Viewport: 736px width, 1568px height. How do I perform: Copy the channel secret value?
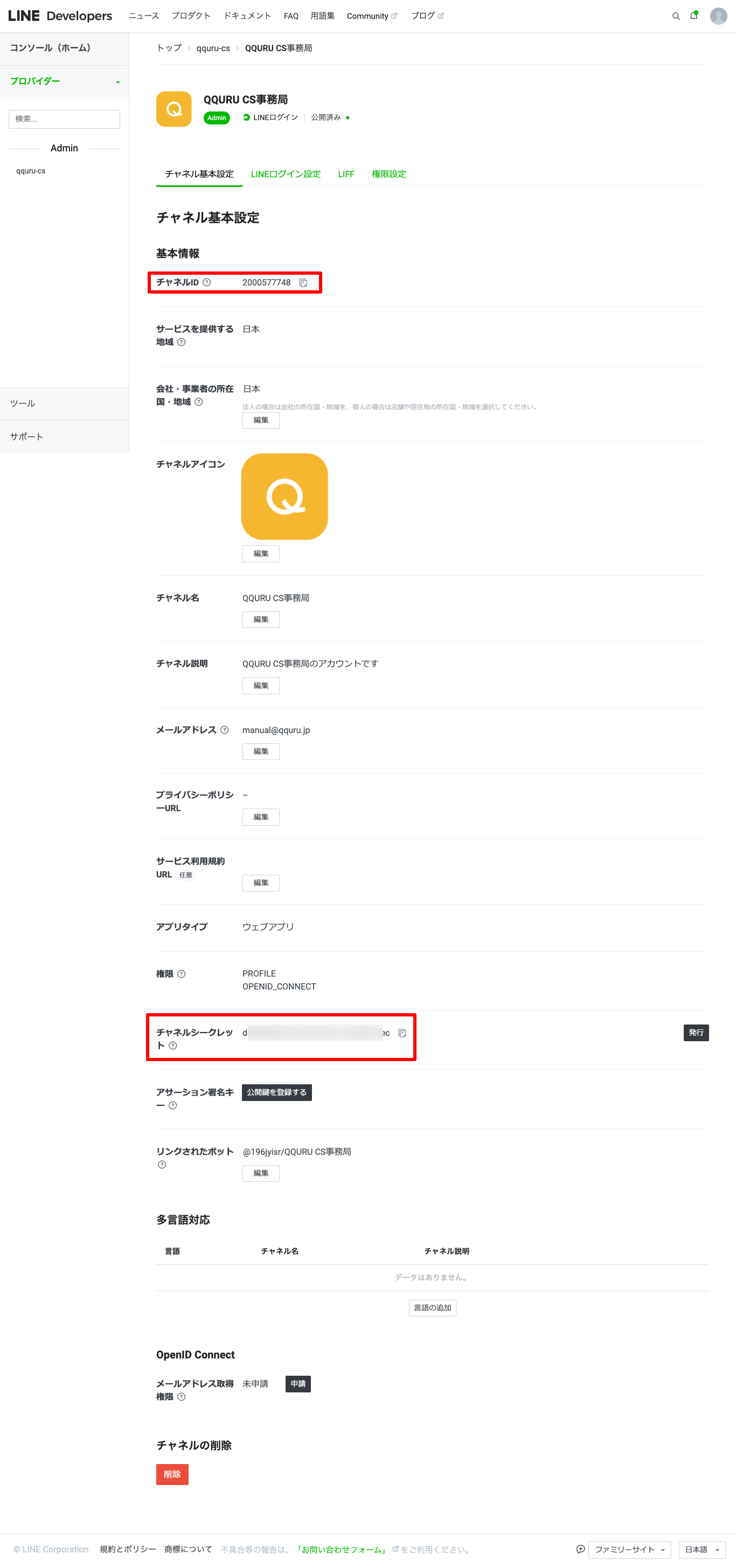402,1033
